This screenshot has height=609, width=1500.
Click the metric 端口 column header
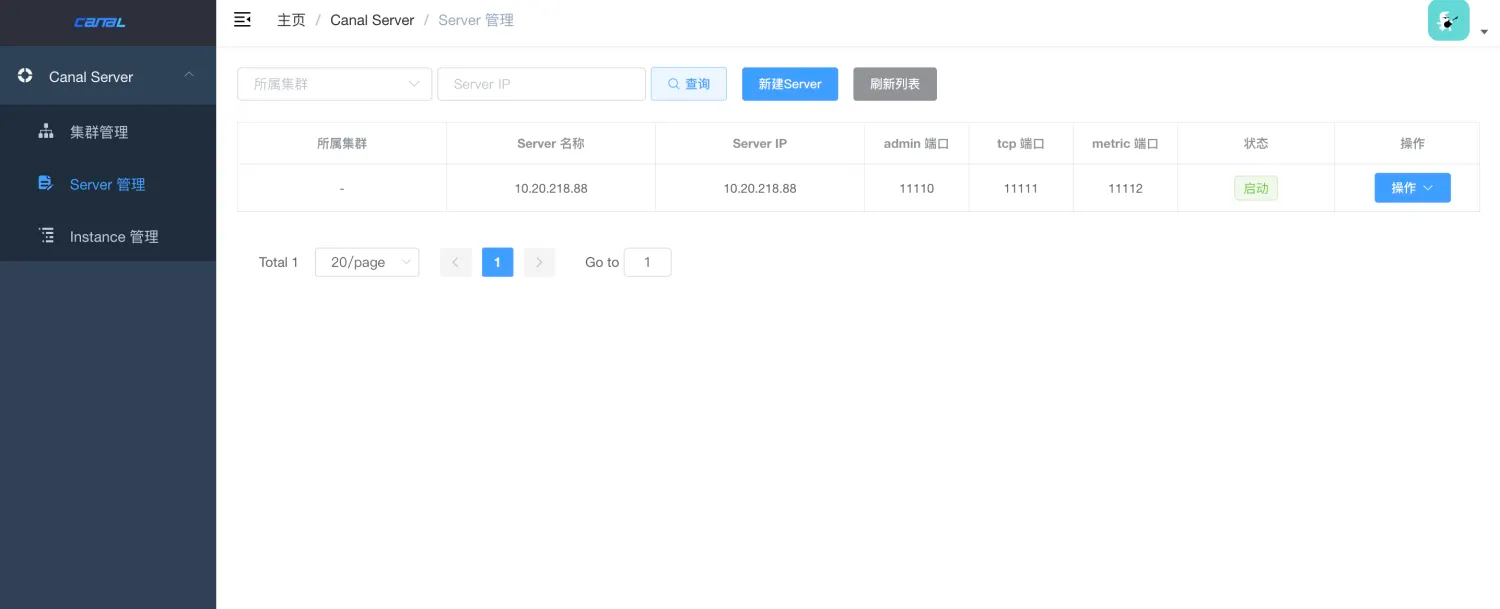pos(1125,143)
